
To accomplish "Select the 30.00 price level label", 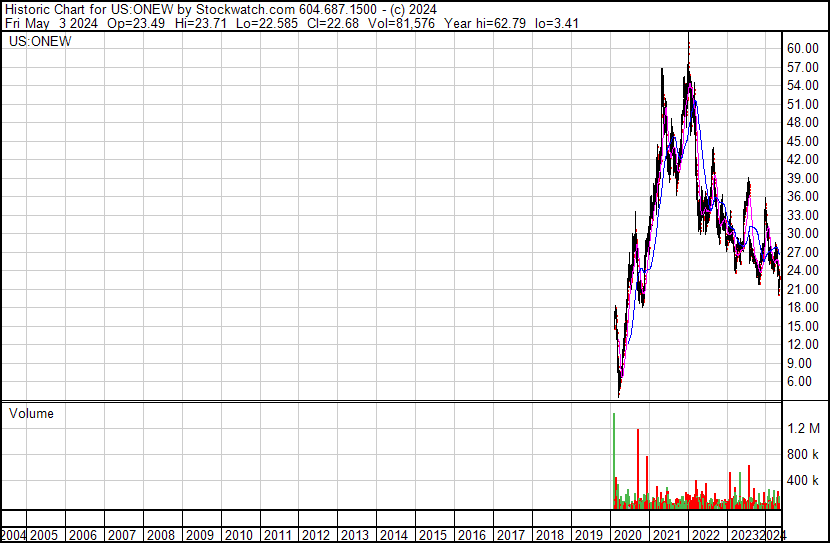I will (x=803, y=233).
